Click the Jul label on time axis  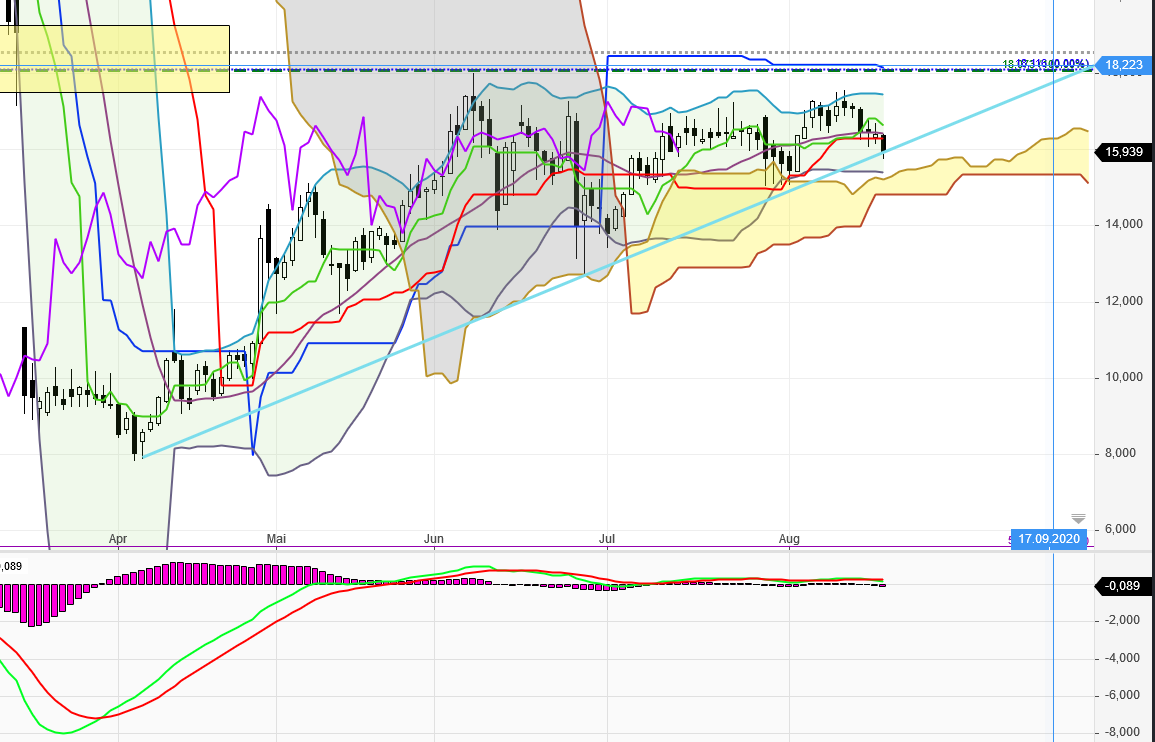(606, 540)
